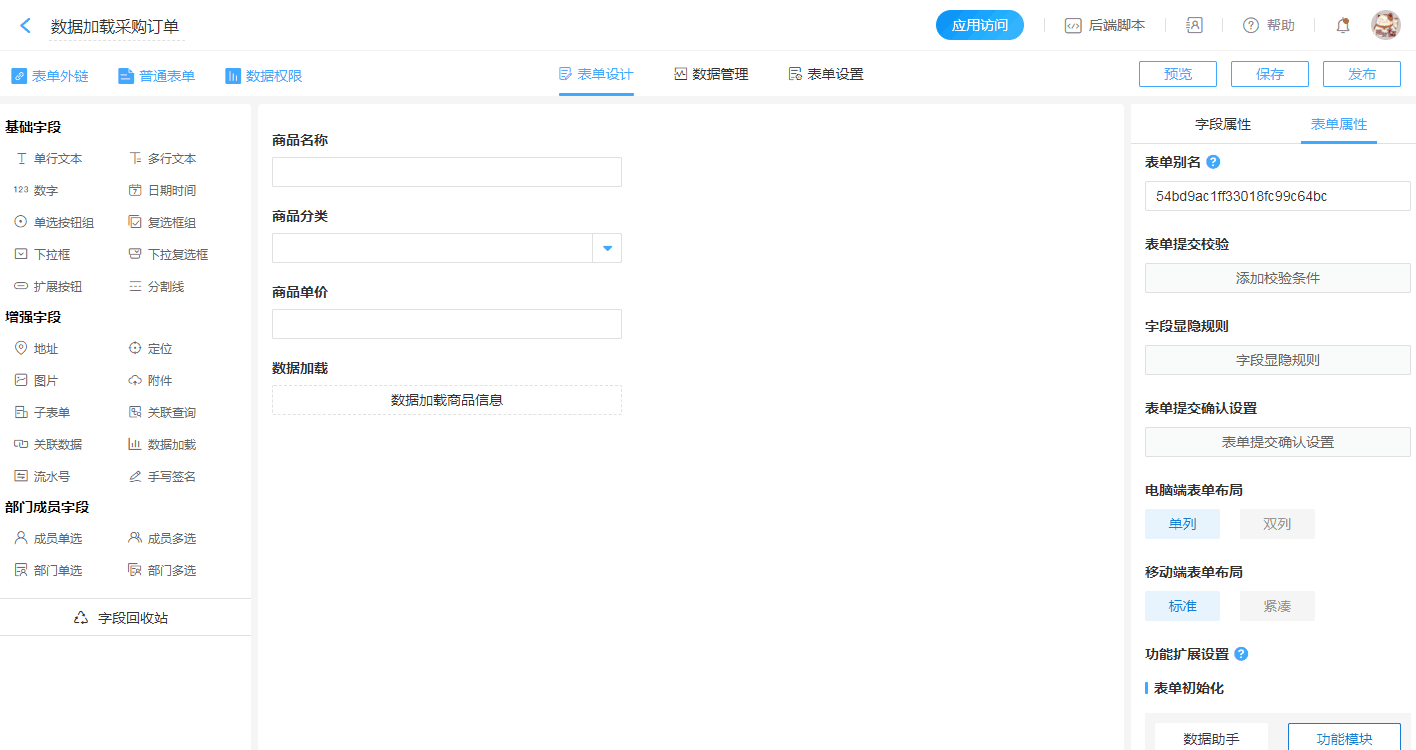Image resolution: width=1416 pixels, height=750 pixels.
Task: Click the 数据加载商品信息 load button
Action: [x=446, y=400]
